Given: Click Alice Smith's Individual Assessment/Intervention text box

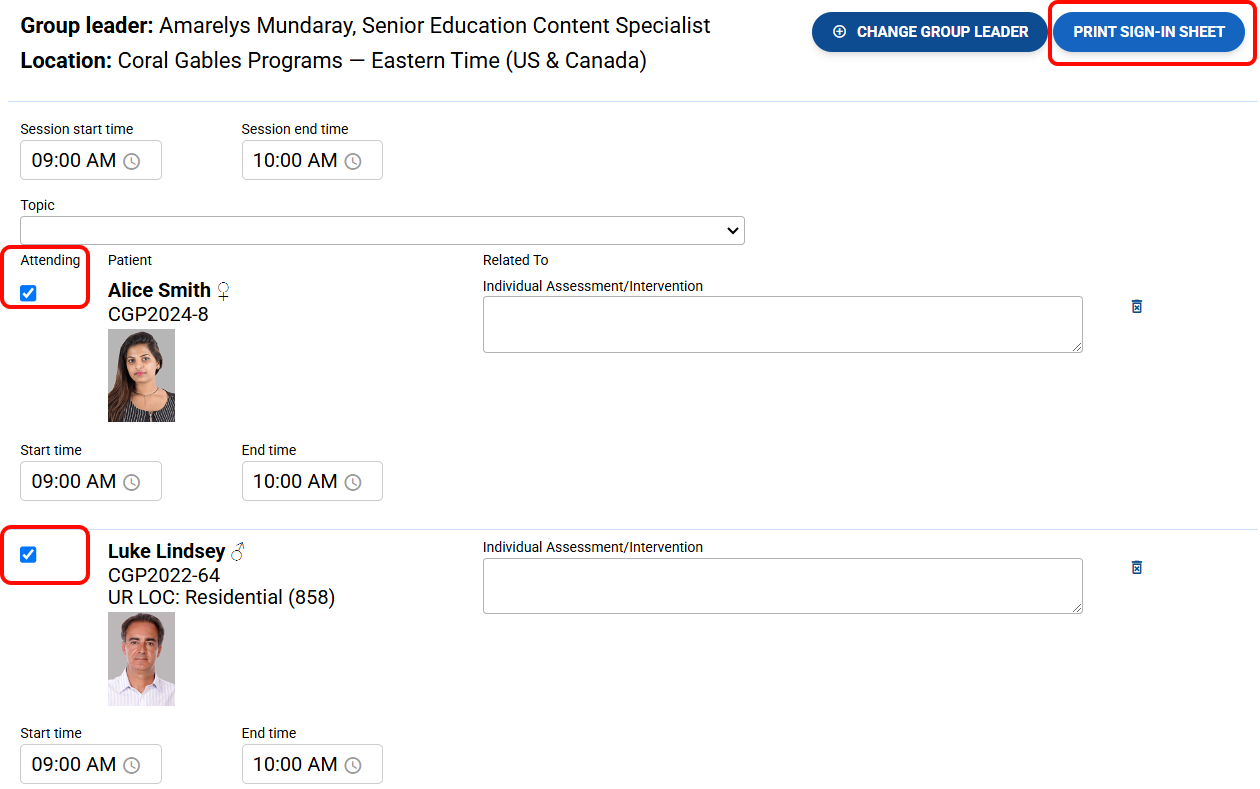Looking at the screenshot, I should (782, 324).
